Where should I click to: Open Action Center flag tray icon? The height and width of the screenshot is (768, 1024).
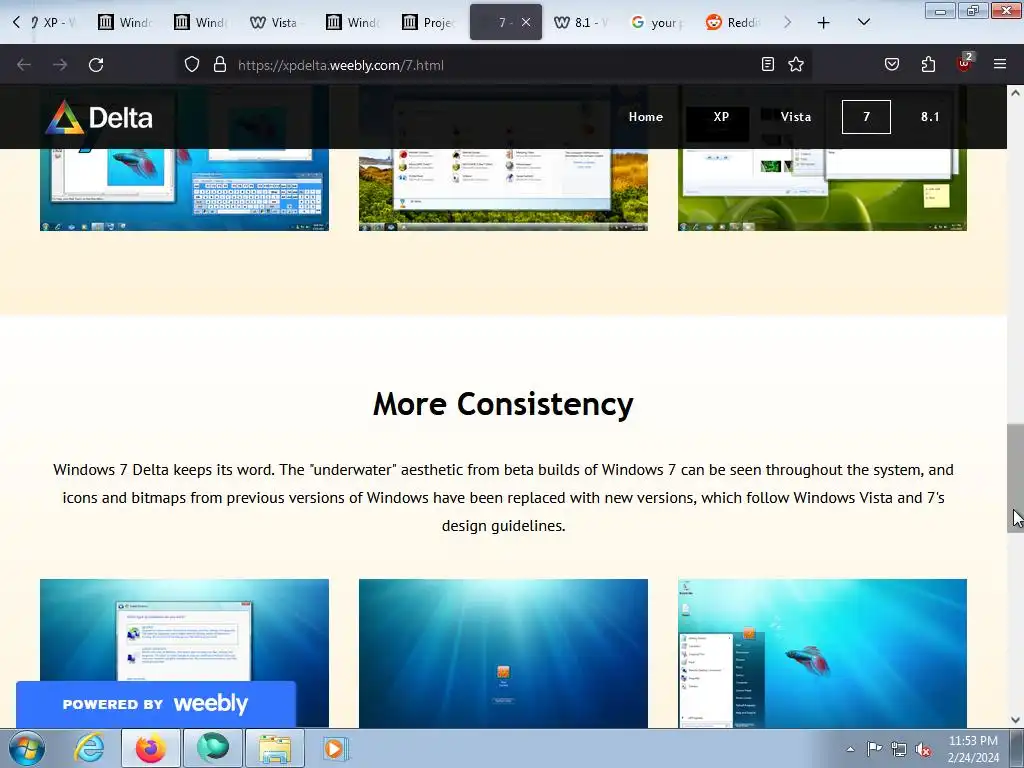874,749
